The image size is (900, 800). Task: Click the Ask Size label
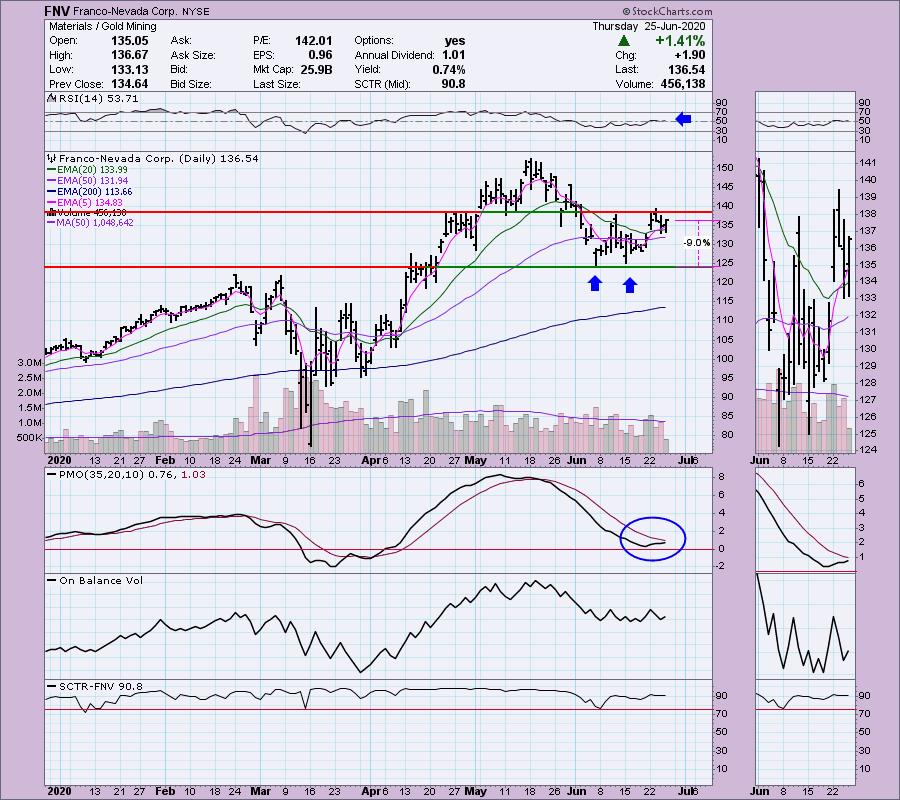(x=193, y=55)
